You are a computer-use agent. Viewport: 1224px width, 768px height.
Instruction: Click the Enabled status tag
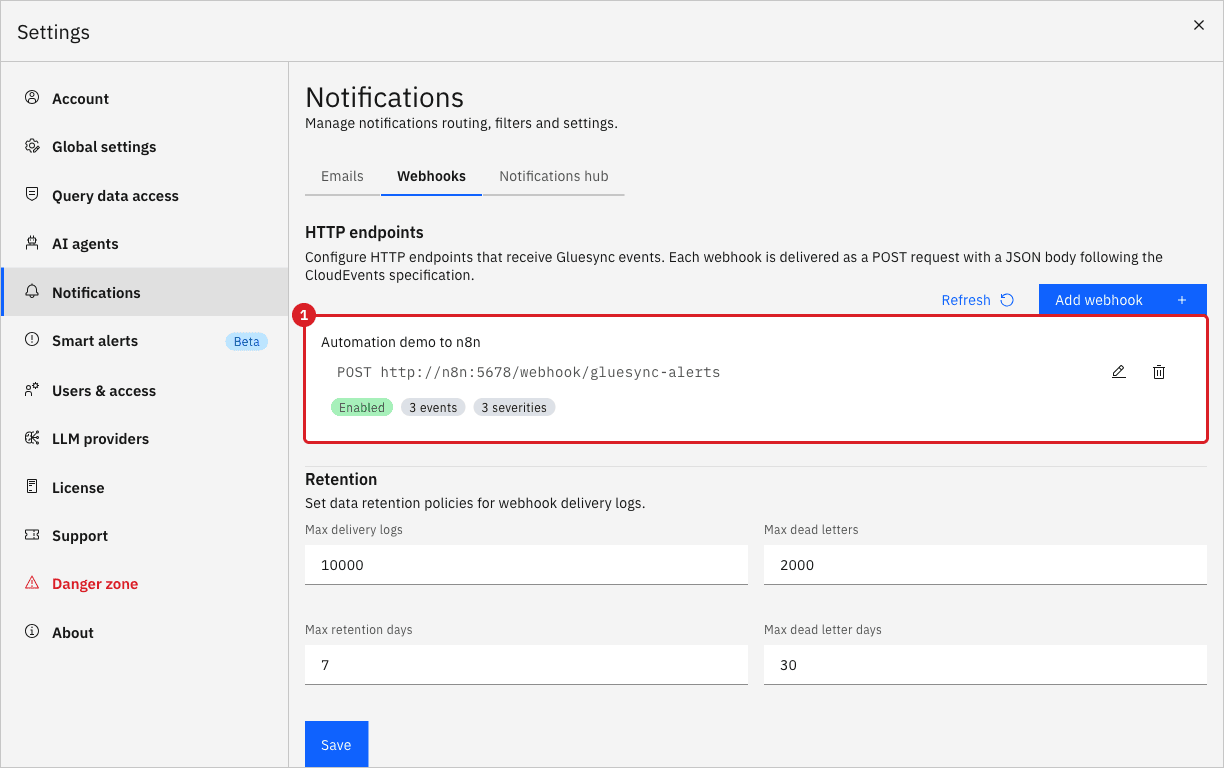(361, 407)
